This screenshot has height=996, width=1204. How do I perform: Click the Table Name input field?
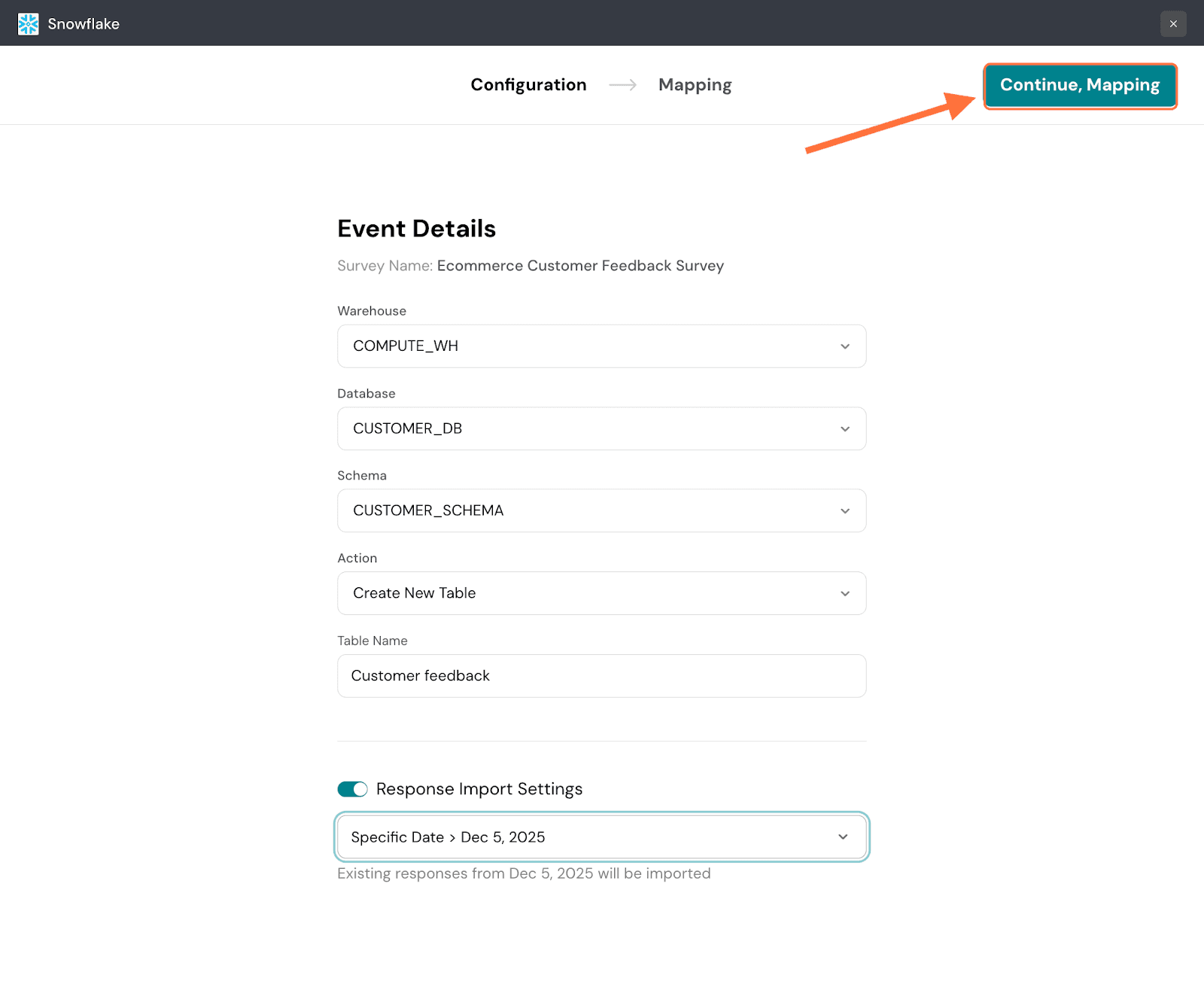(x=601, y=676)
